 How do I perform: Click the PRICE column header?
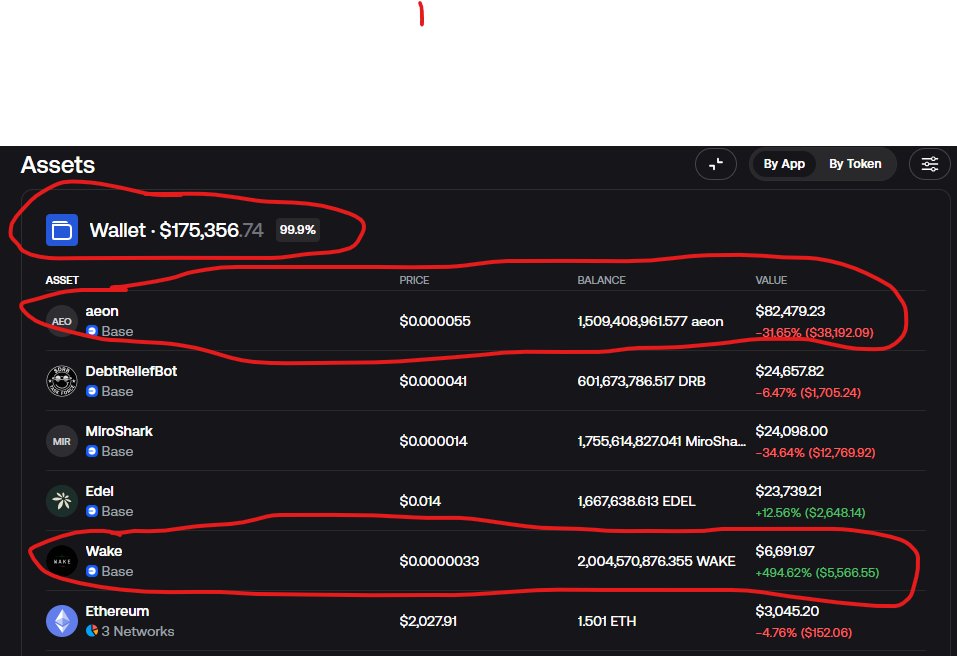(x=414, y=280)
